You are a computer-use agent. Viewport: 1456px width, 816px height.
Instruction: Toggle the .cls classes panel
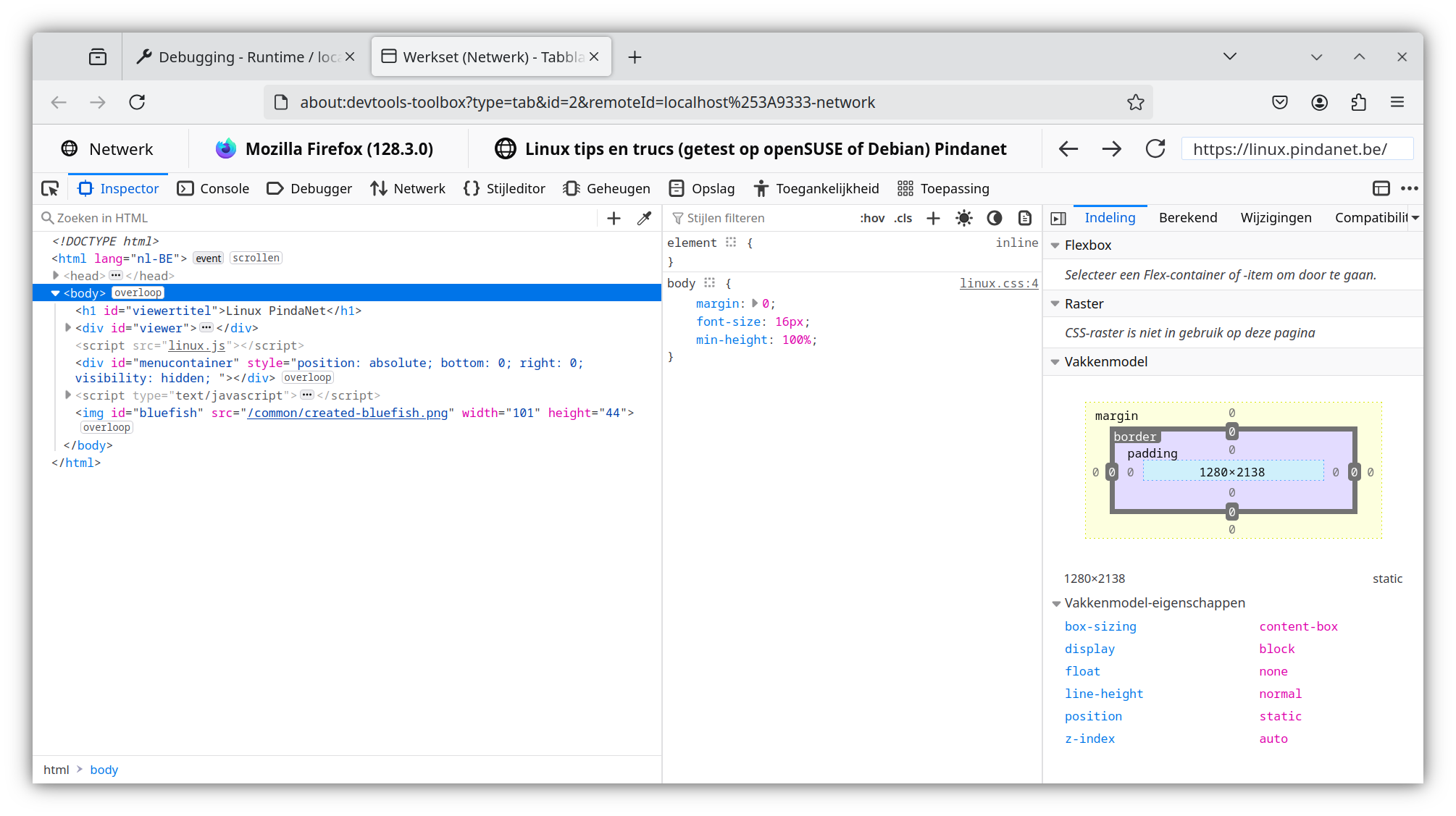click(x=903, y=218)
